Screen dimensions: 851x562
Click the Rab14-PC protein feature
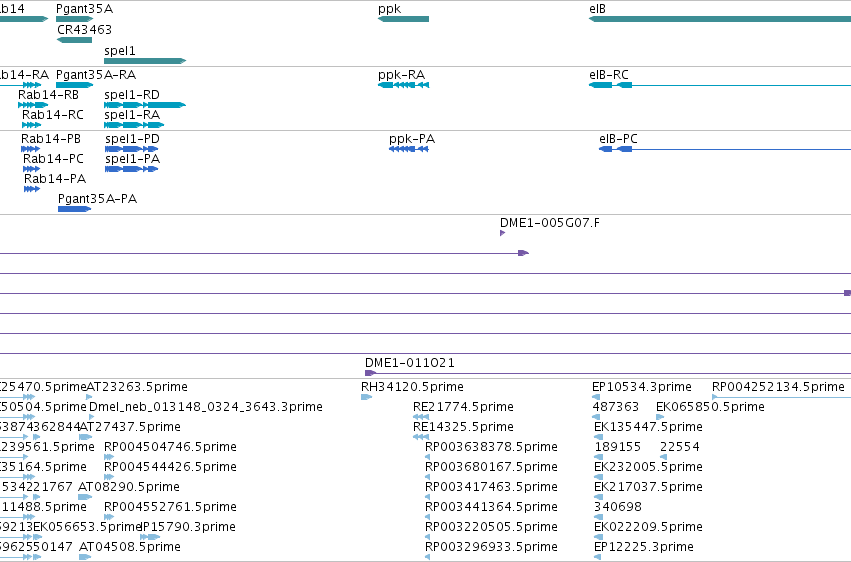(31, 169)
